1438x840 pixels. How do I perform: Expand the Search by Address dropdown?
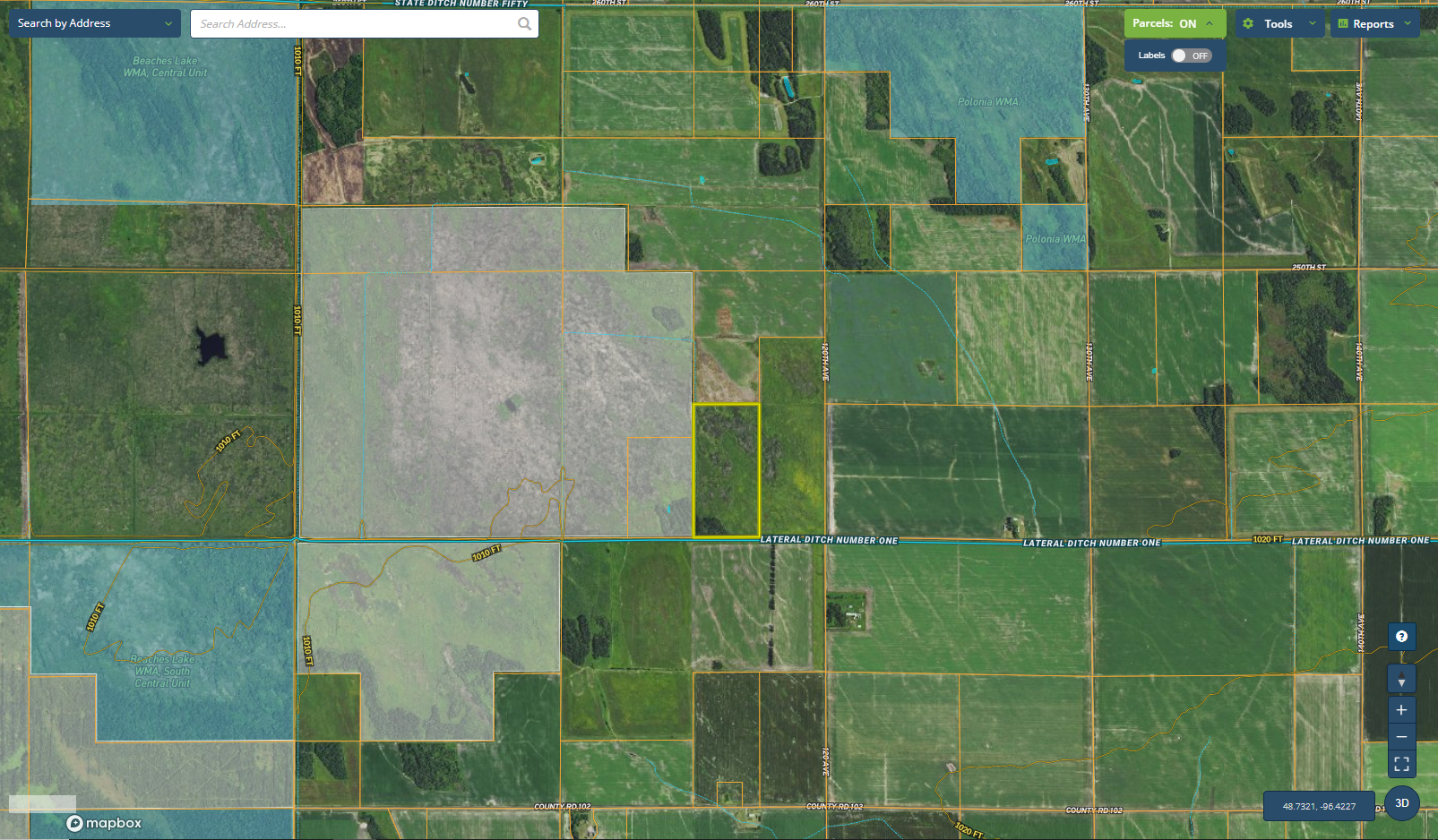pos(168,23)
